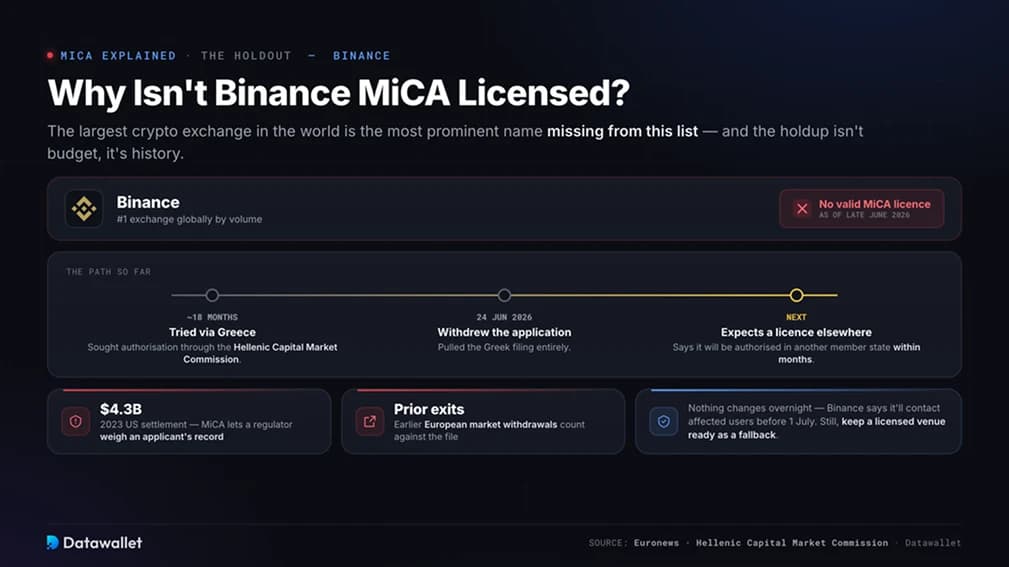Click the red dot before MICA EXPLAINED
Viewport: 1009px width, 567px height.
point(50,55)
